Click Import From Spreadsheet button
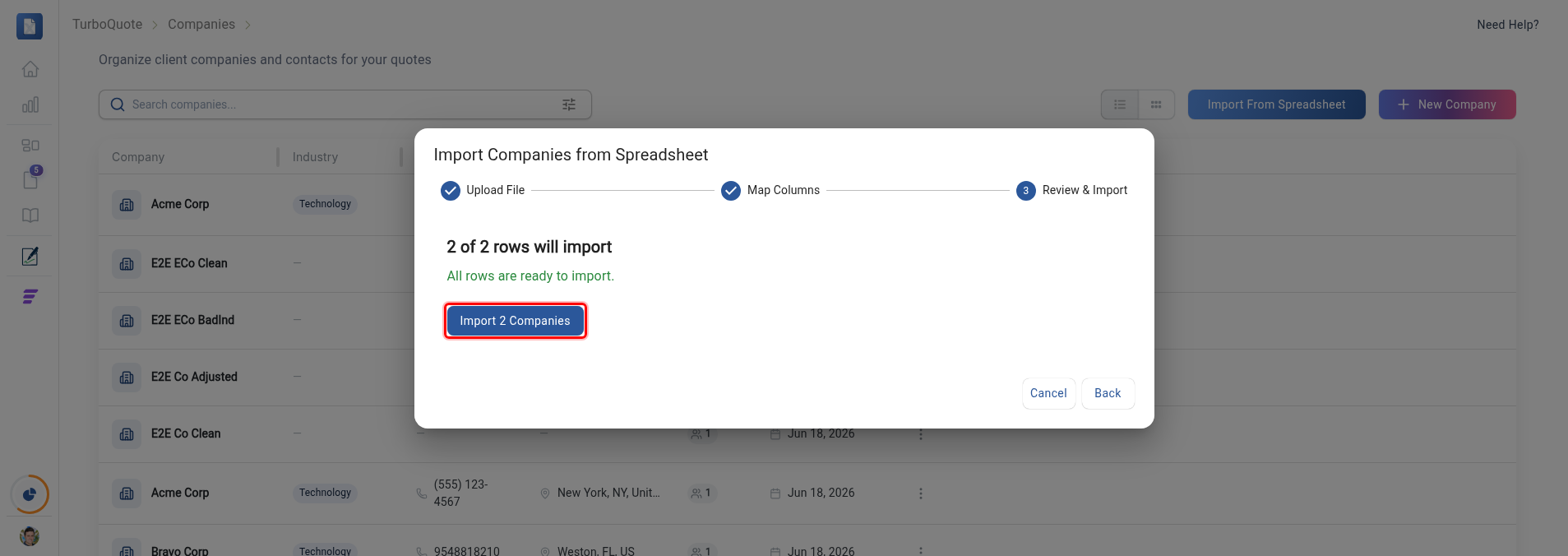This screenshot has height=556, width=1568. [1277, 104]
